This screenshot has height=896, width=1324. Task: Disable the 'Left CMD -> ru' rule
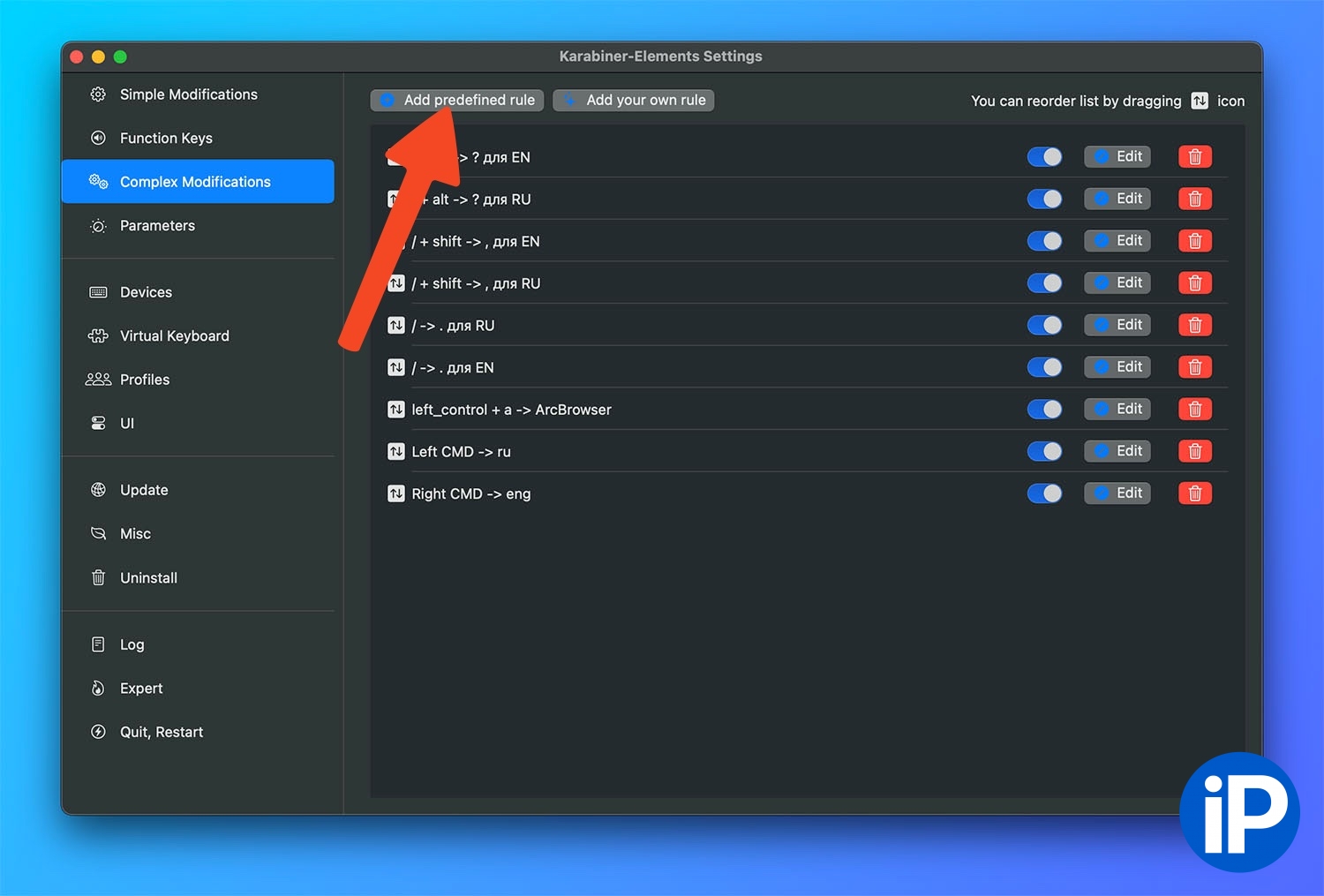click(x=1044, y=451)
